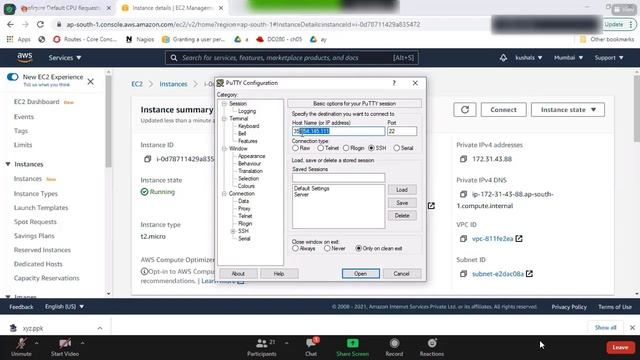The width and height of the screenshot is (640, 360).
Task: Open EC2 Dashboard in sidebar
Action: (x=36, y=102)
